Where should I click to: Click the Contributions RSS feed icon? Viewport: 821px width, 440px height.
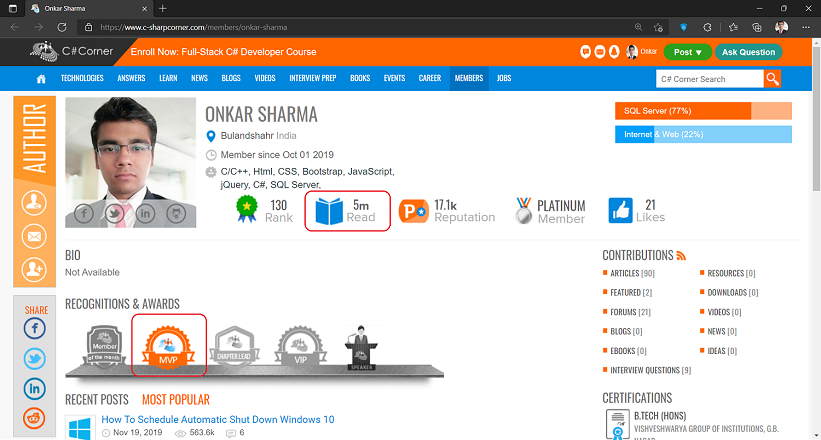[681, 256]
